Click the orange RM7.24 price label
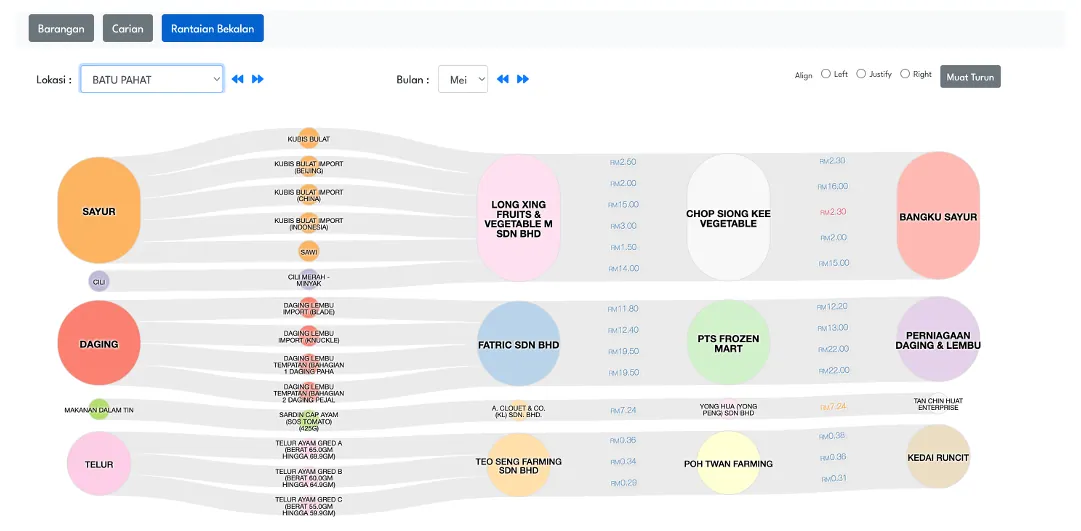The height and width of the screenshot is (531, 1081). [833, 407]
